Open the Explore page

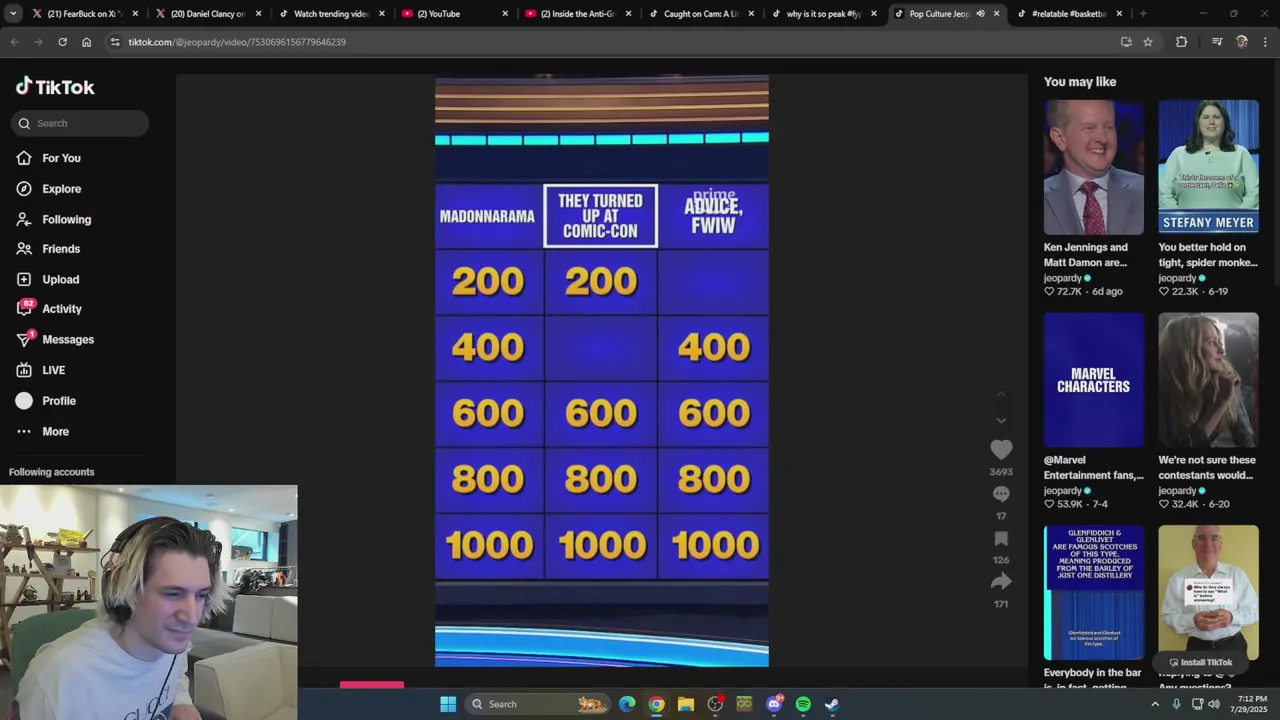click(61, 189)
